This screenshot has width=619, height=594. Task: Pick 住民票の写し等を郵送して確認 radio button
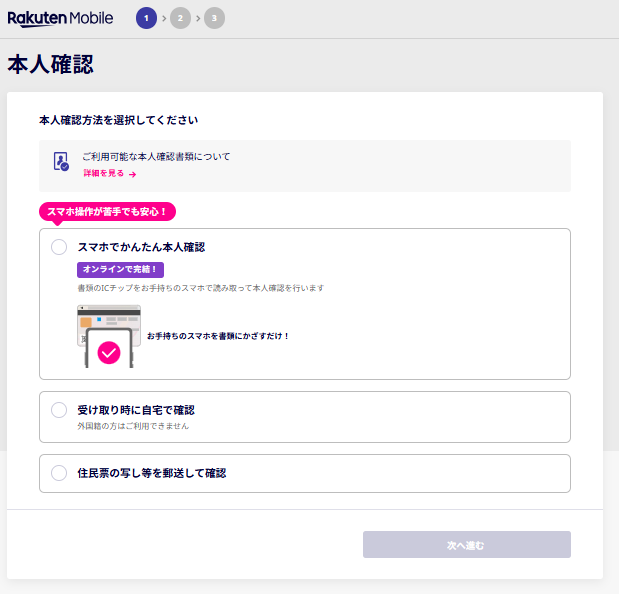pyautogui.click(x=59, y=473)
